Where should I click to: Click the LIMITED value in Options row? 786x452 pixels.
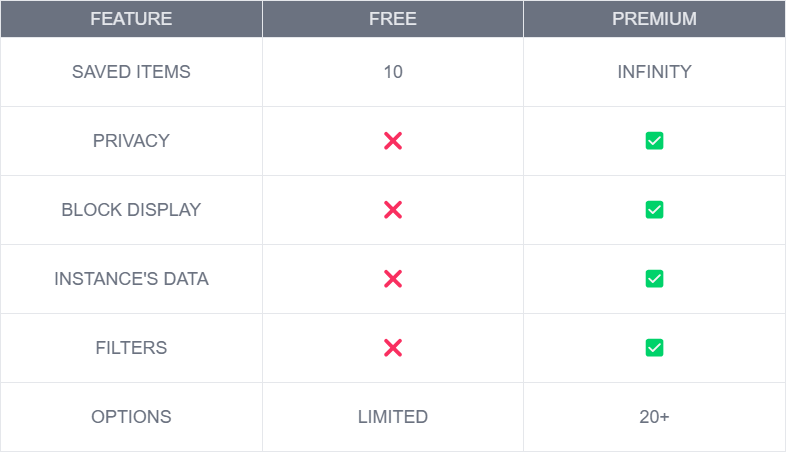(393, 417)
